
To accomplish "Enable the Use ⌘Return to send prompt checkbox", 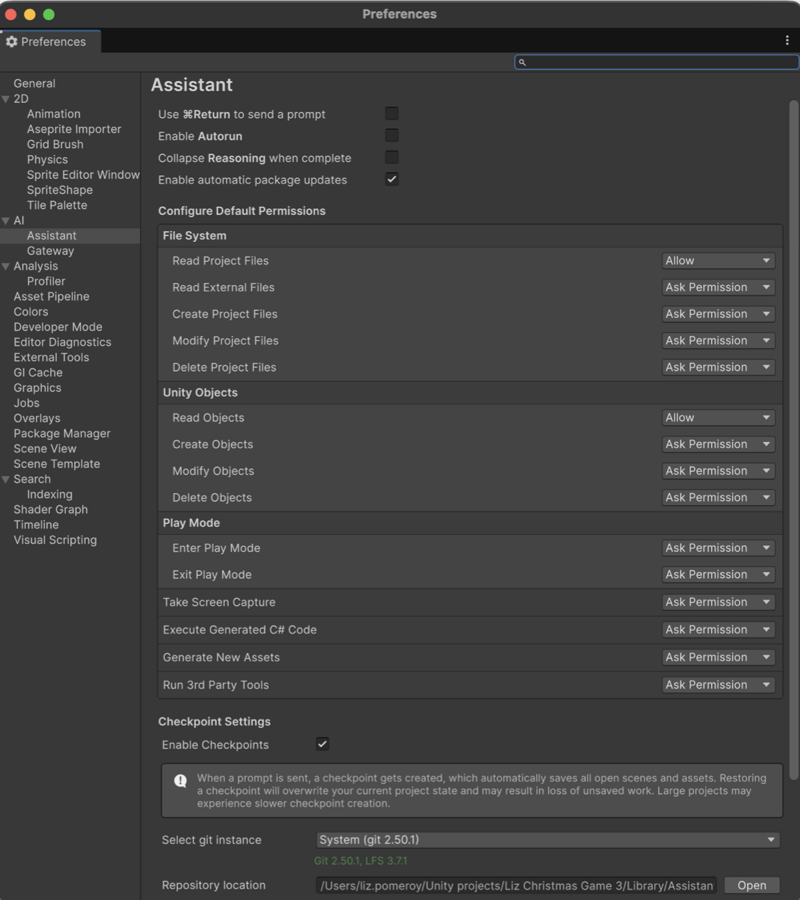I will pyautogui.click(x=390, y=114).
